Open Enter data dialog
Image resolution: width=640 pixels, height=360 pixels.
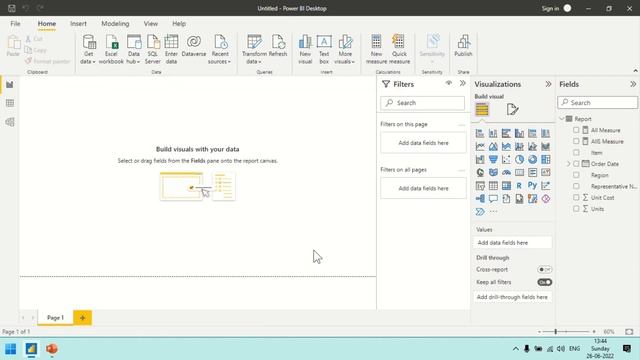tap(171, 49)
